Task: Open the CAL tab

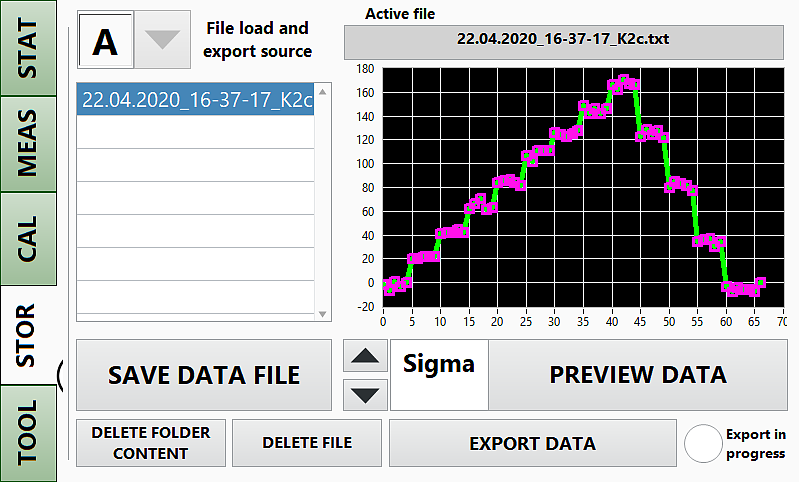Action: 28,238
